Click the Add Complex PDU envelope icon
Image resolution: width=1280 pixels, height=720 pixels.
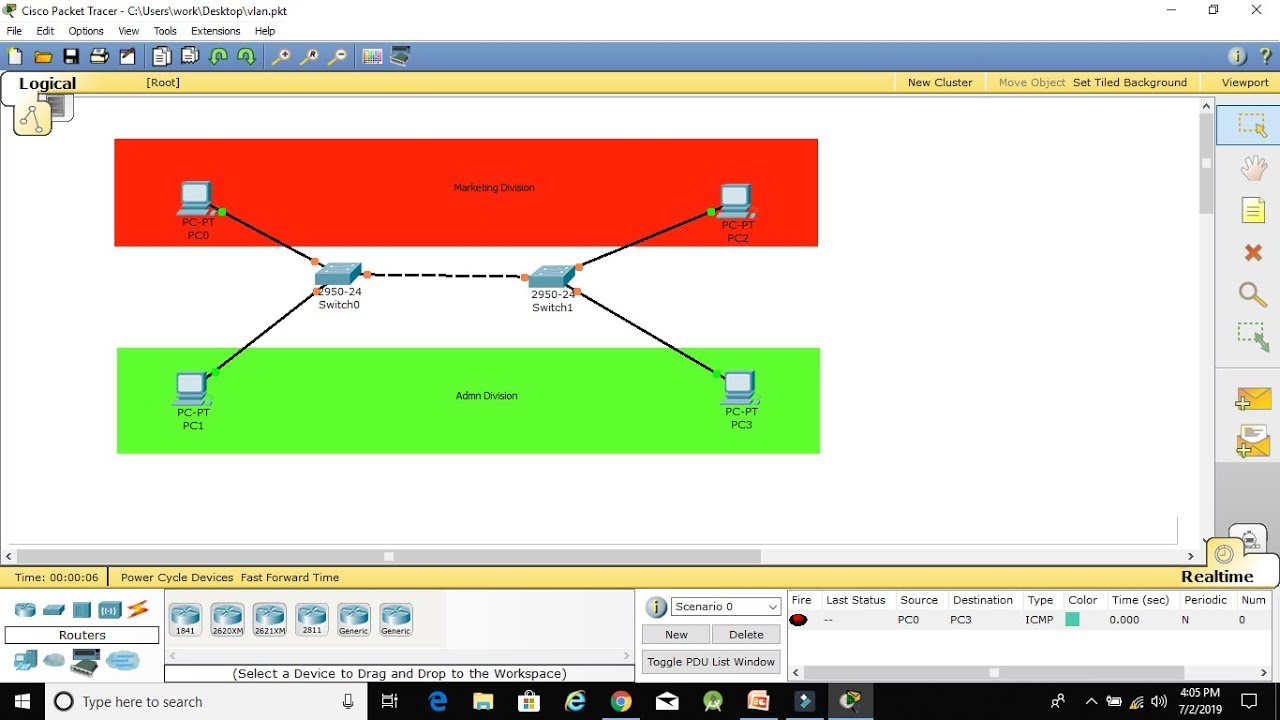pyautogui.click(x=1253, y=441)
